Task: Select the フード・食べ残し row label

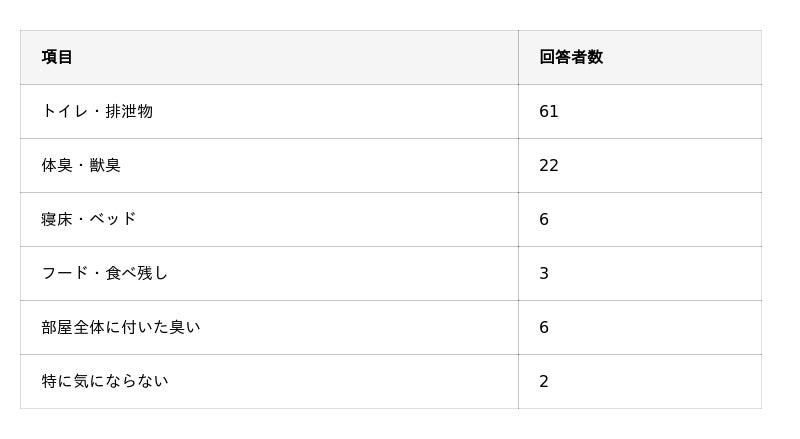Action: 105,273
